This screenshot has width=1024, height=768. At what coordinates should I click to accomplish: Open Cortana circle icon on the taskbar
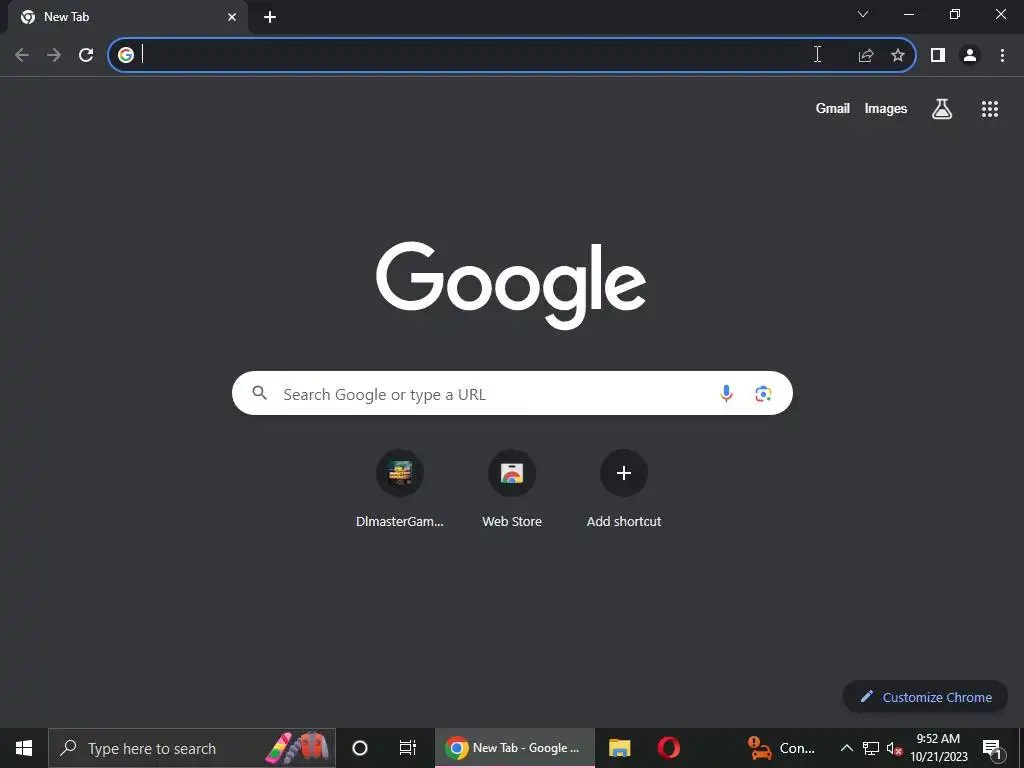[360, 748]
